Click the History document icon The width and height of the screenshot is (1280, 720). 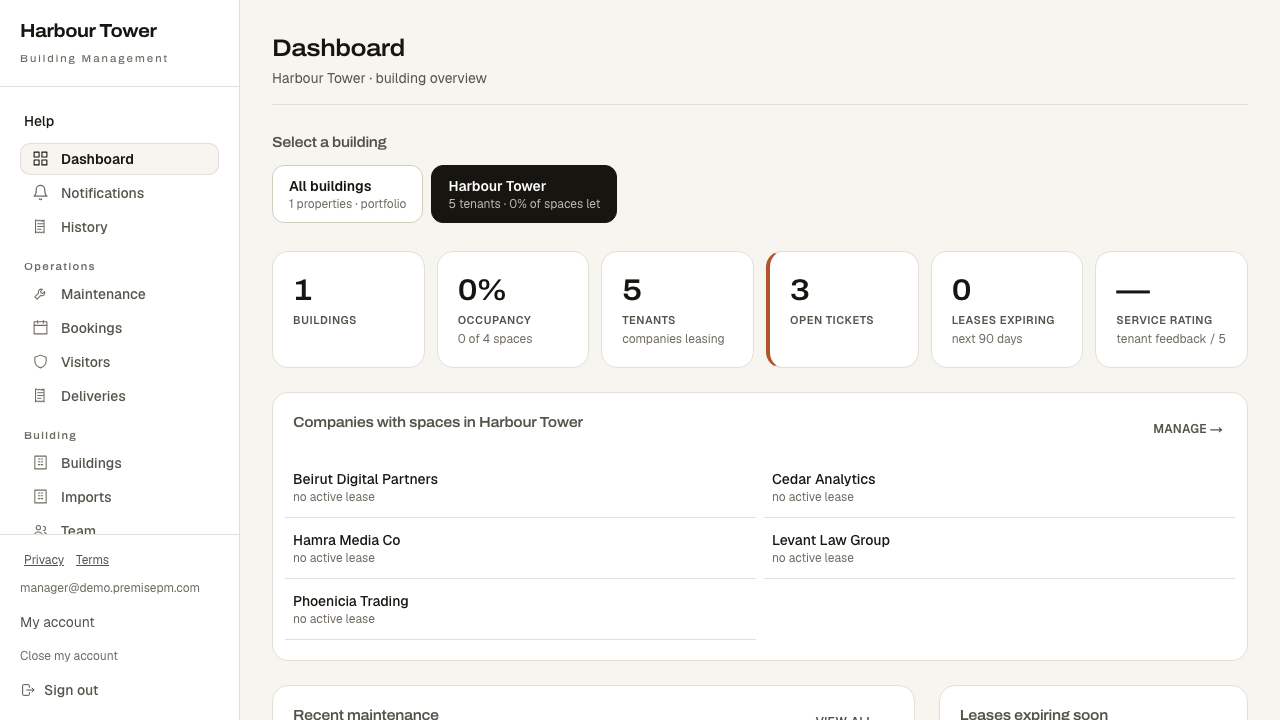40,227
